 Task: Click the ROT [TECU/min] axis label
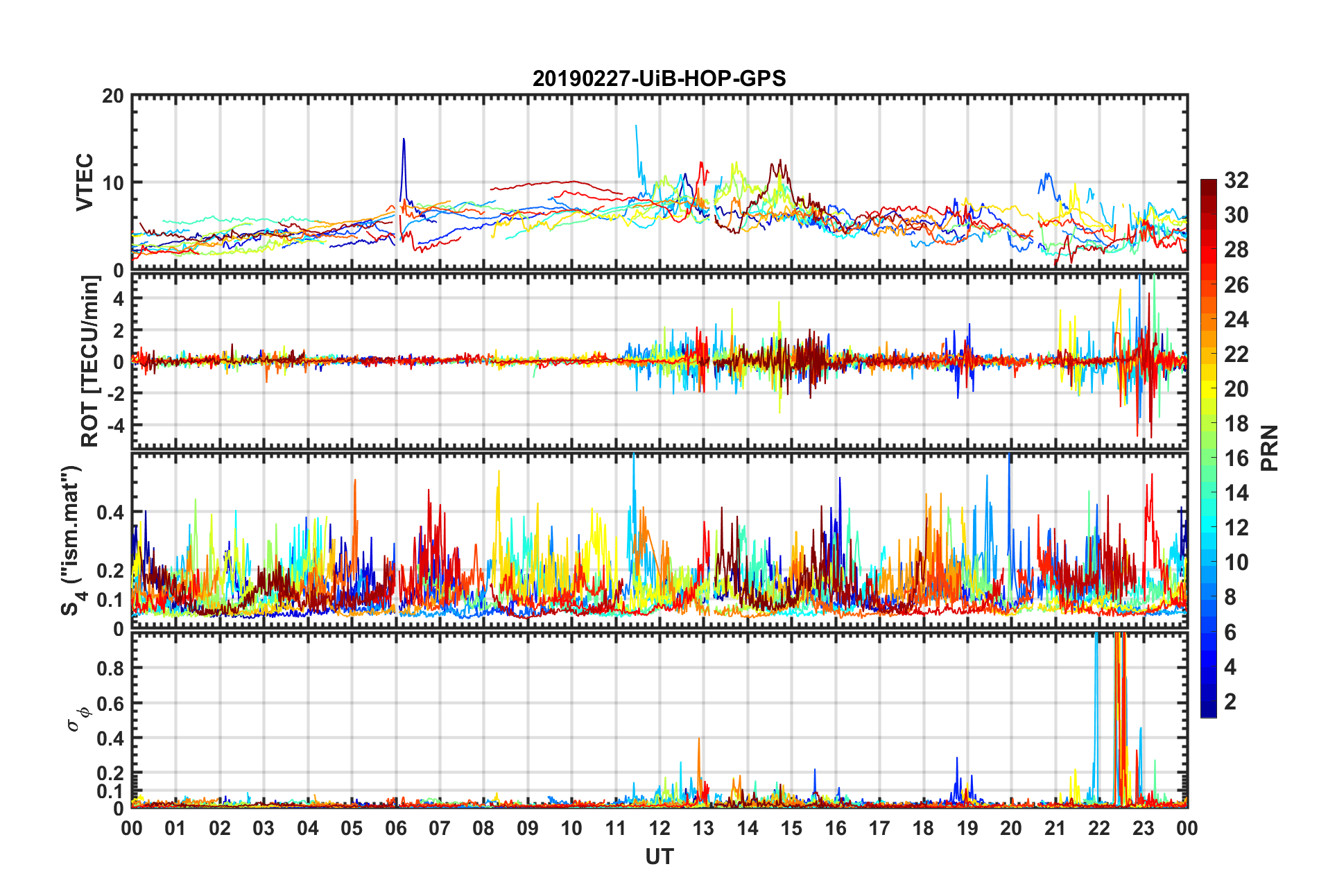point(90,361)
